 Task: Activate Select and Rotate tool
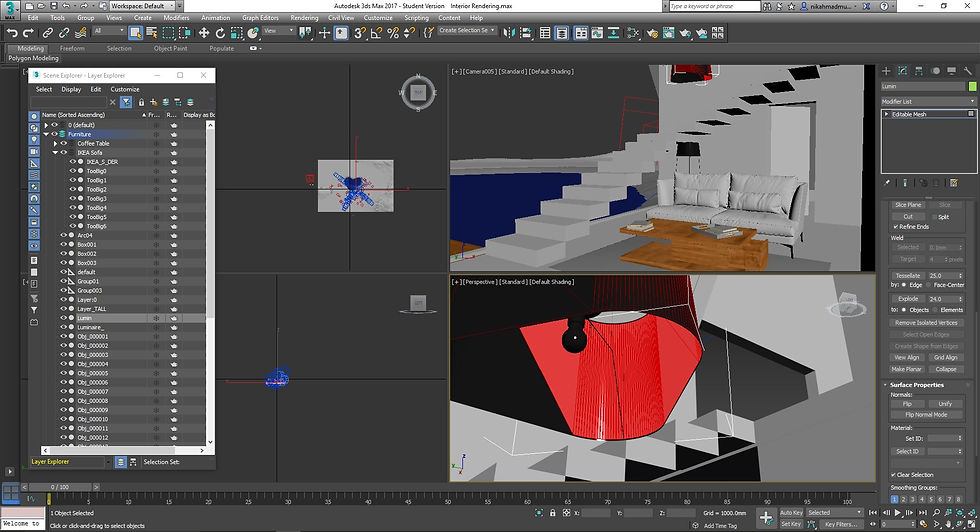[x=220, y=33]
